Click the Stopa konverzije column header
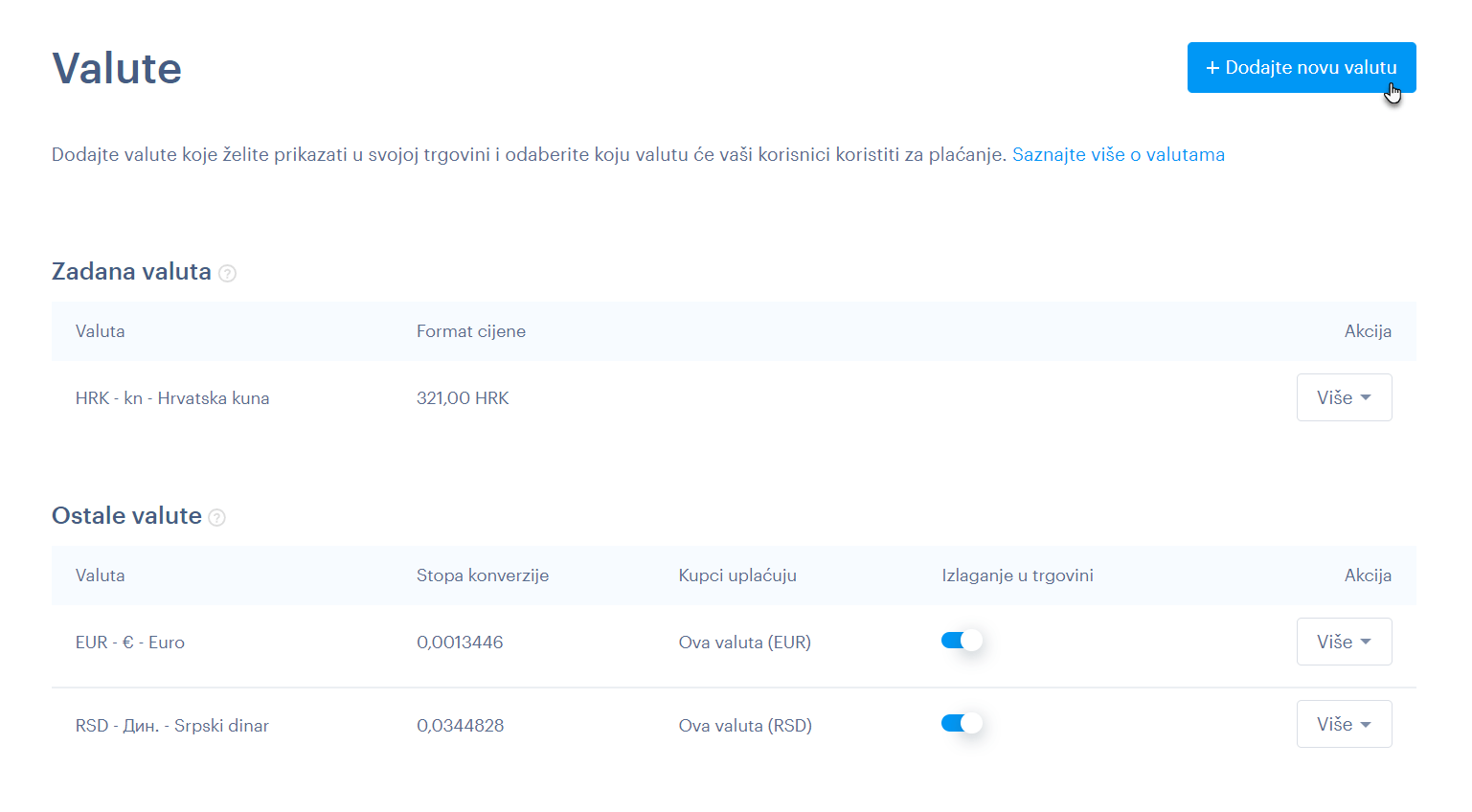The width and height of the screenshot is (1472, 812). 483,575
